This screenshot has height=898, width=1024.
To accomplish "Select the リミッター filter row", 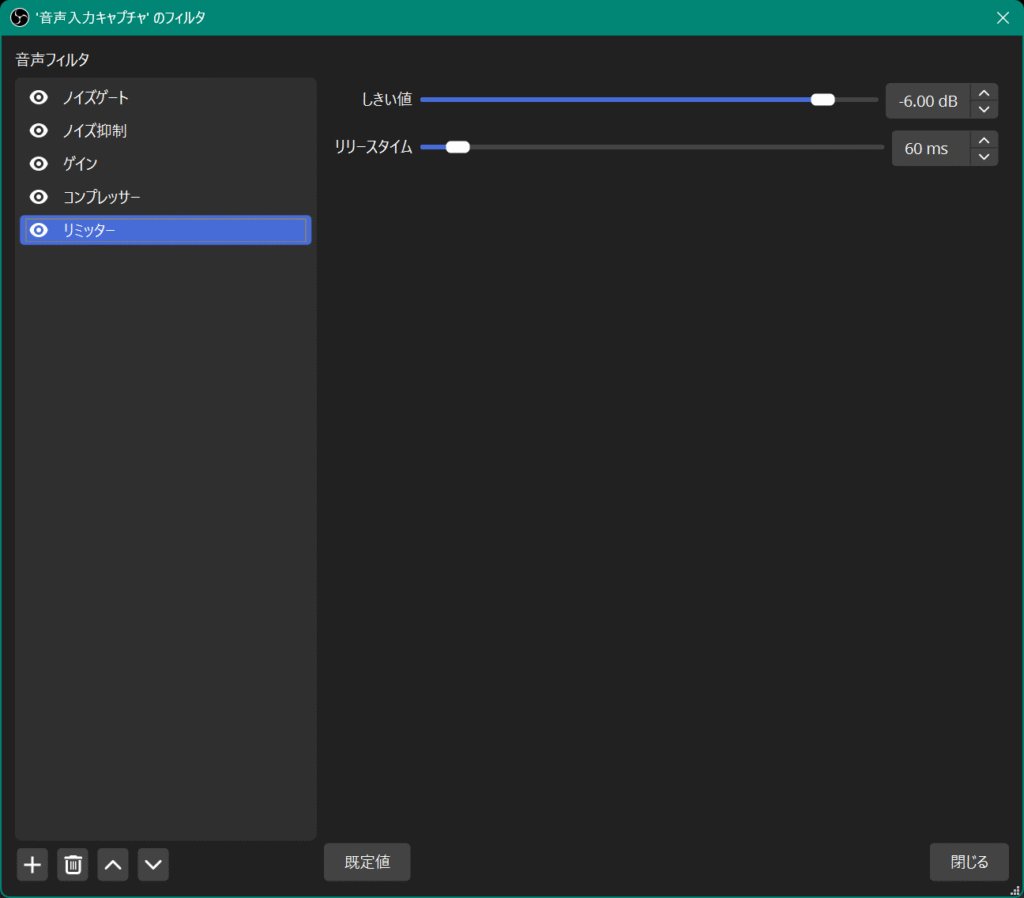I will [166, 230].
